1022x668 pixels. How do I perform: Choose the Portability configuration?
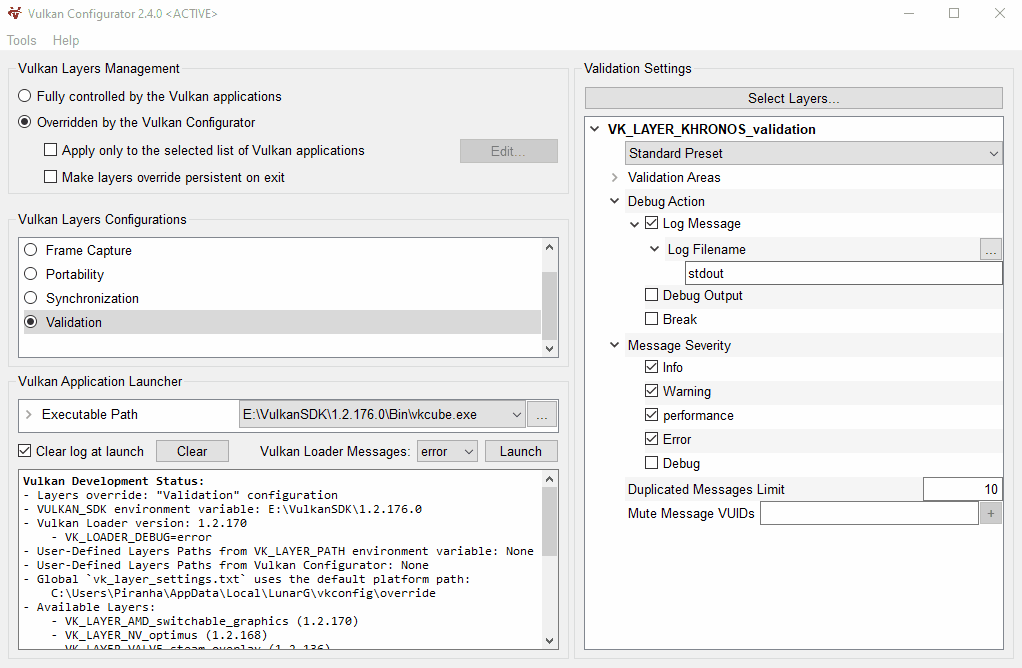point(31,274)
